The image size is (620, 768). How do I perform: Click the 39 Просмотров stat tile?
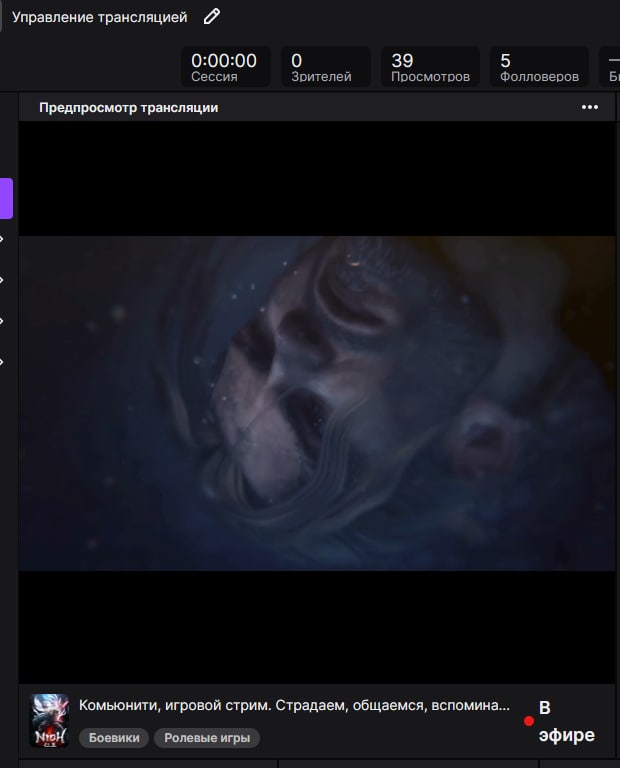pyautogui.click(x=430, y=67)
